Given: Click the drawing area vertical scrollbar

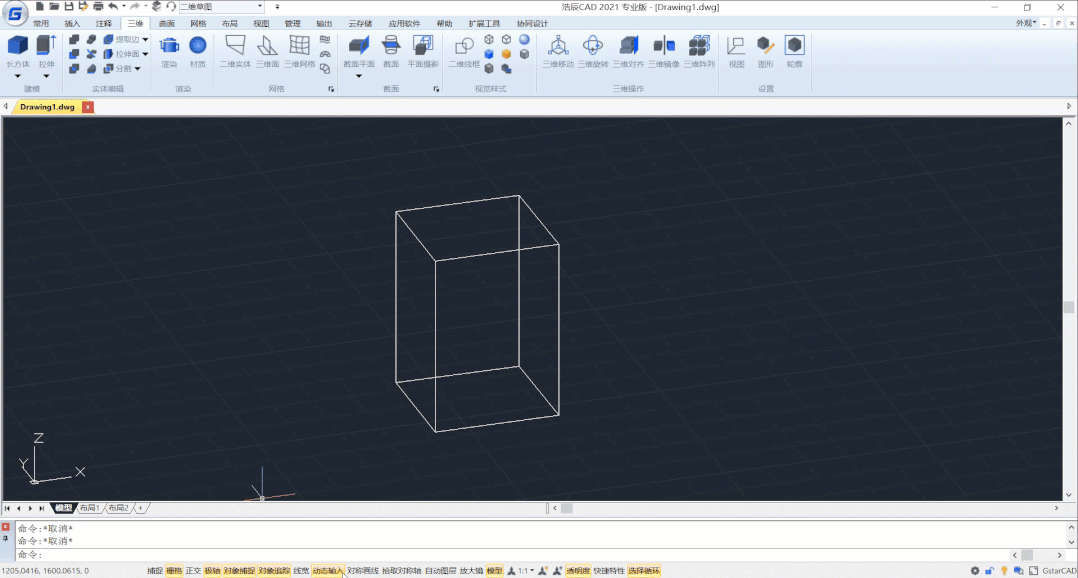Looking at the screenshot, I should click(1068, 309).
